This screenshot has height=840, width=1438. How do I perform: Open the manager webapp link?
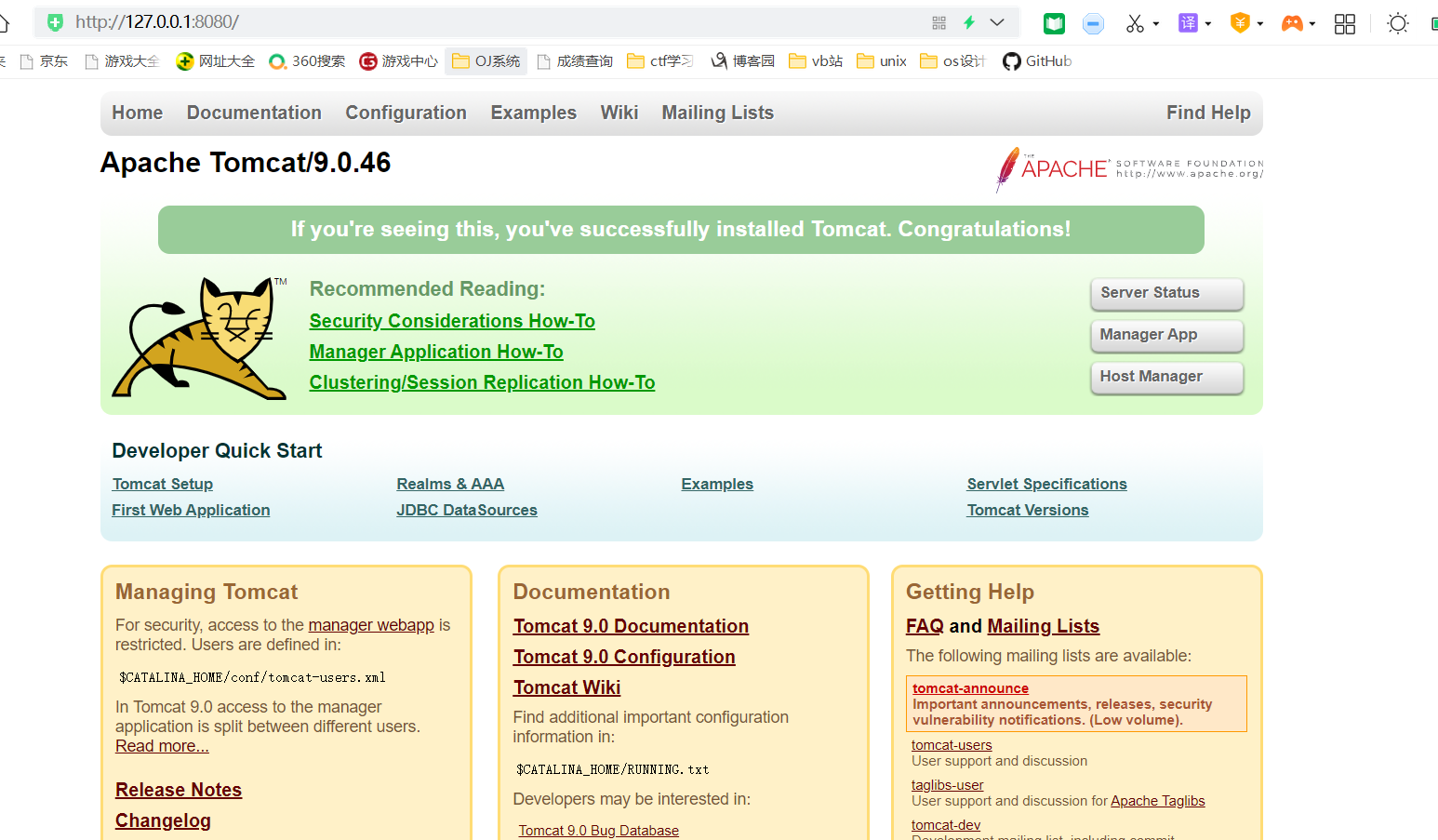(x=371, y=625)
